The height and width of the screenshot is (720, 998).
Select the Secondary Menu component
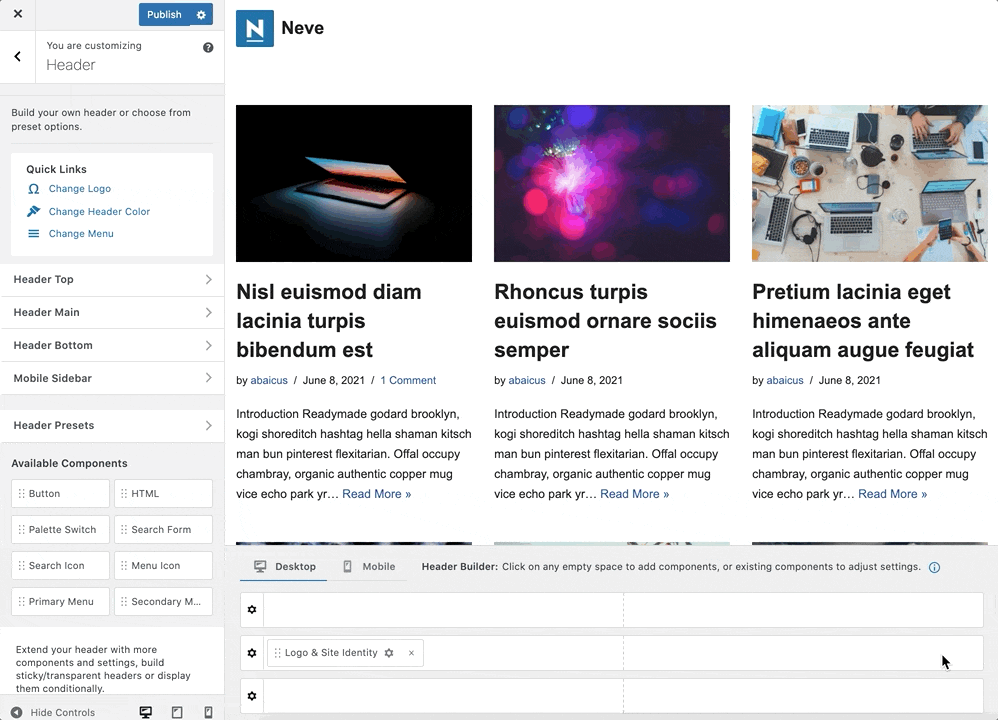[164, 602]
